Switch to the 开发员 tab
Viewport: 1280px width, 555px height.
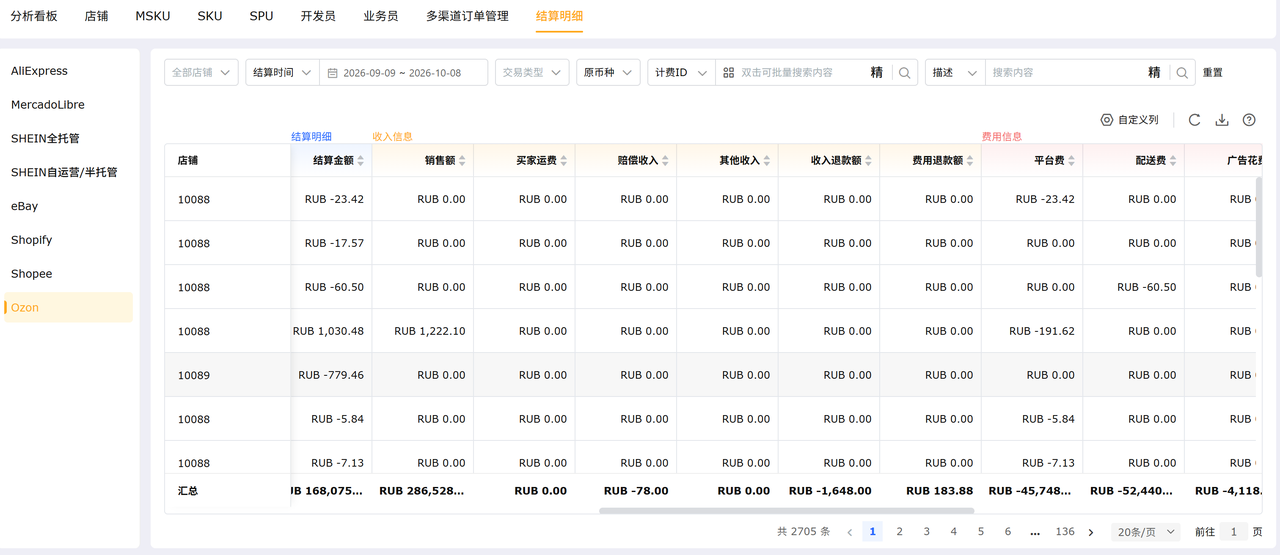(318, 16)
